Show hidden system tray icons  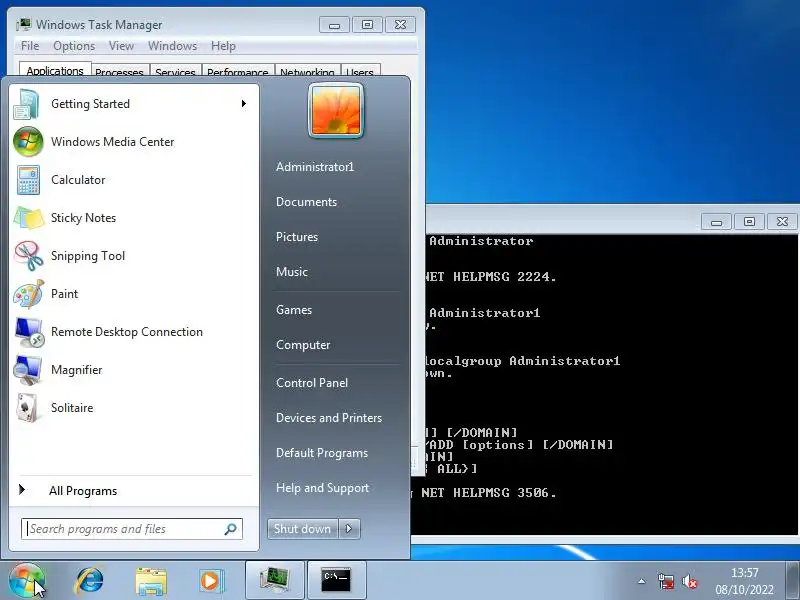coord(642,581)
